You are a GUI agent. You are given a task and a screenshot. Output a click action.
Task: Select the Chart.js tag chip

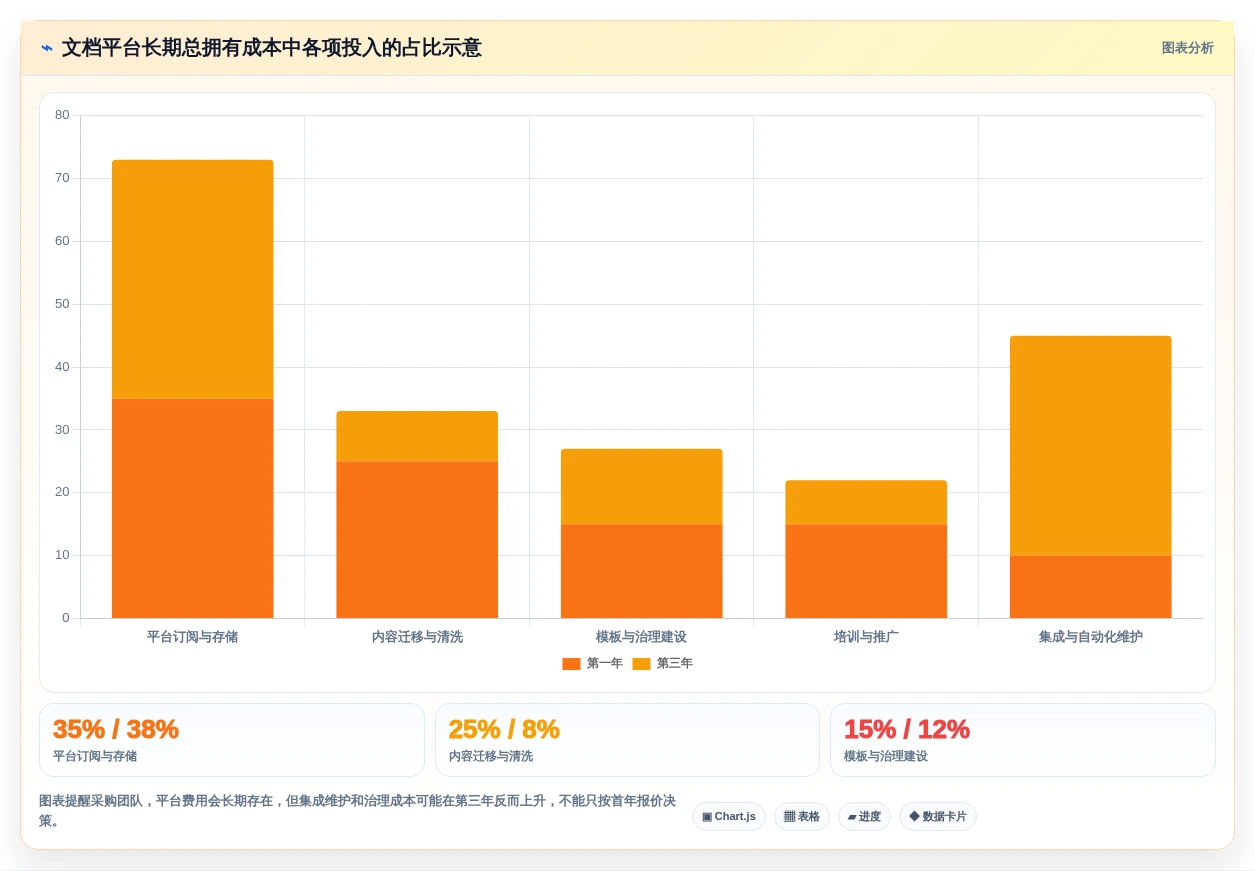pos(729,817)
